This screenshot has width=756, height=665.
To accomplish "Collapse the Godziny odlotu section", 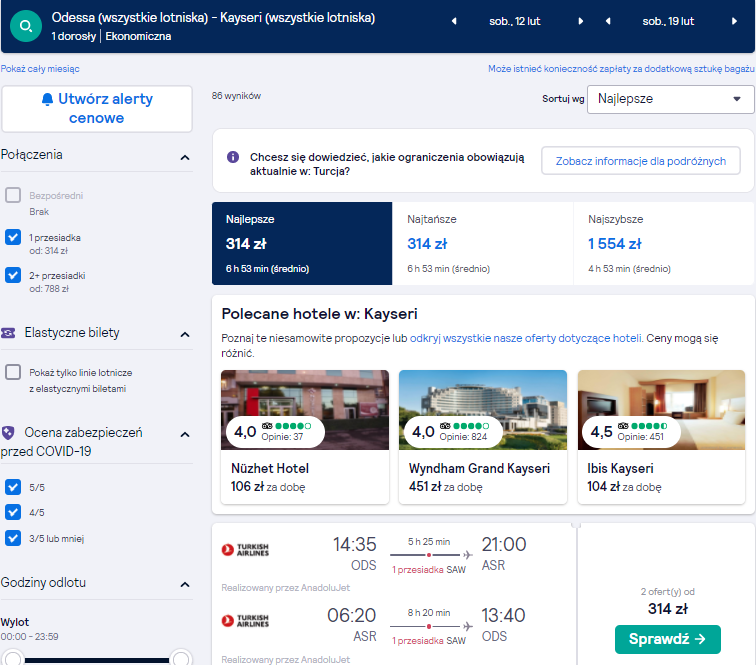I will (185, 584).
